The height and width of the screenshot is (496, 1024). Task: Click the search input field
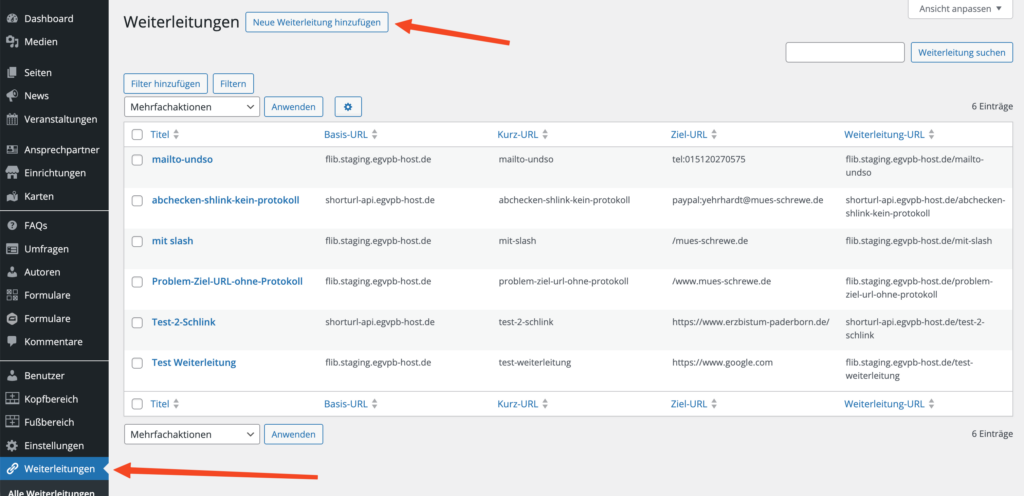tap(845, 52)
